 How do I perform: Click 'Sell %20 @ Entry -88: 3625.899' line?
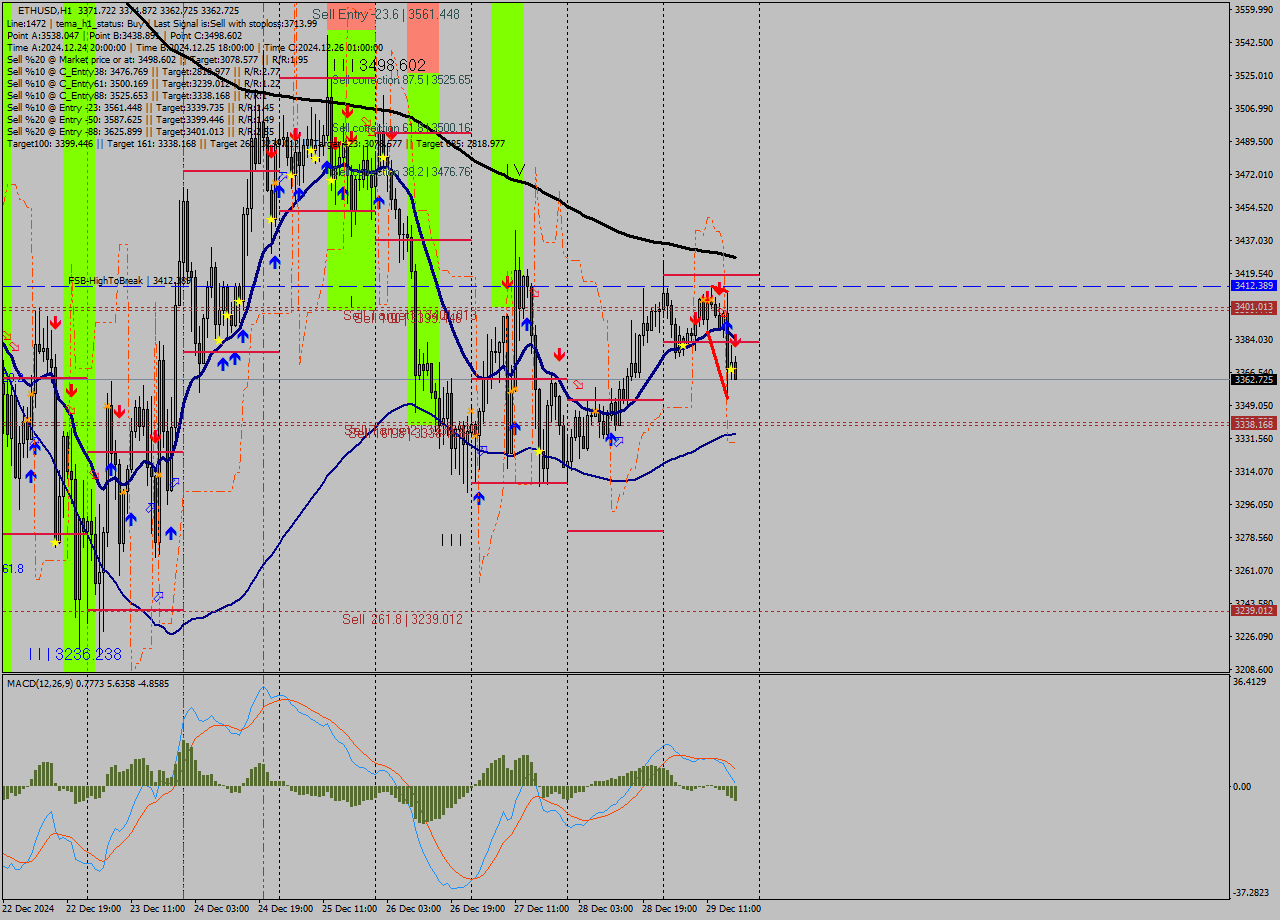[x=140, y=131]
